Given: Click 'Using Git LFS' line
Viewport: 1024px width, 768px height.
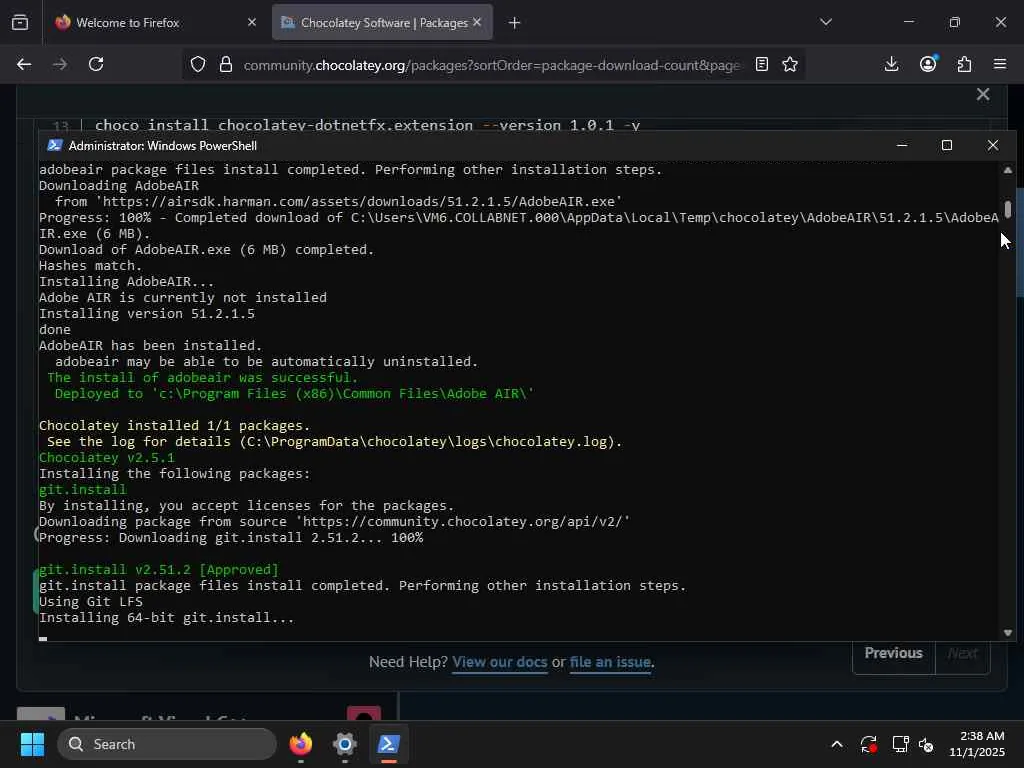Looking at the screenshot, I should tap(91, 601).
